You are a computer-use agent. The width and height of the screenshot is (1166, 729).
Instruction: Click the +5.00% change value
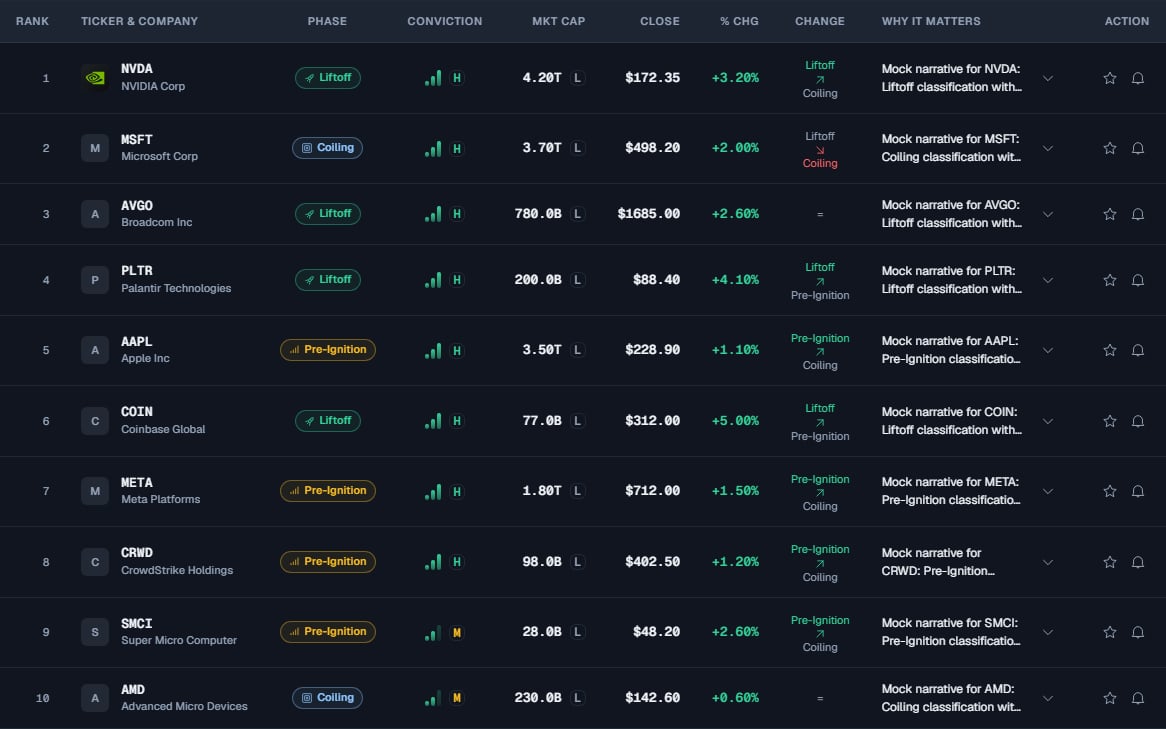click(x=735, y=420)
